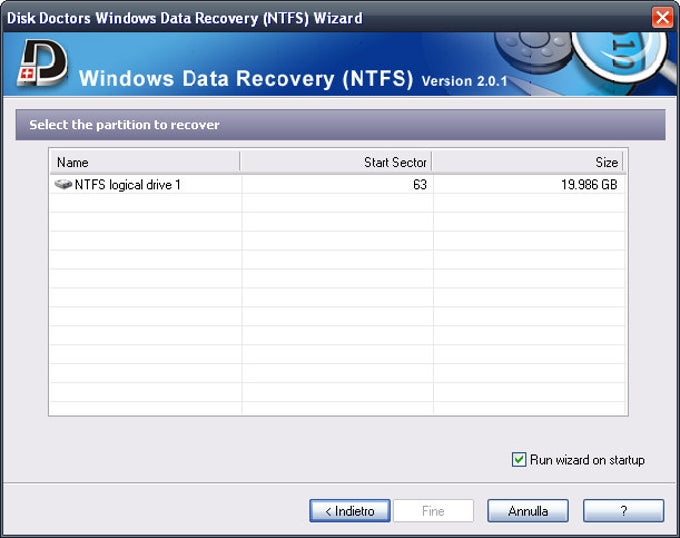This screenshot has width=680, height=538.
Task: Sort by the Start Sector column header
Action: click(x=336, y=162)
